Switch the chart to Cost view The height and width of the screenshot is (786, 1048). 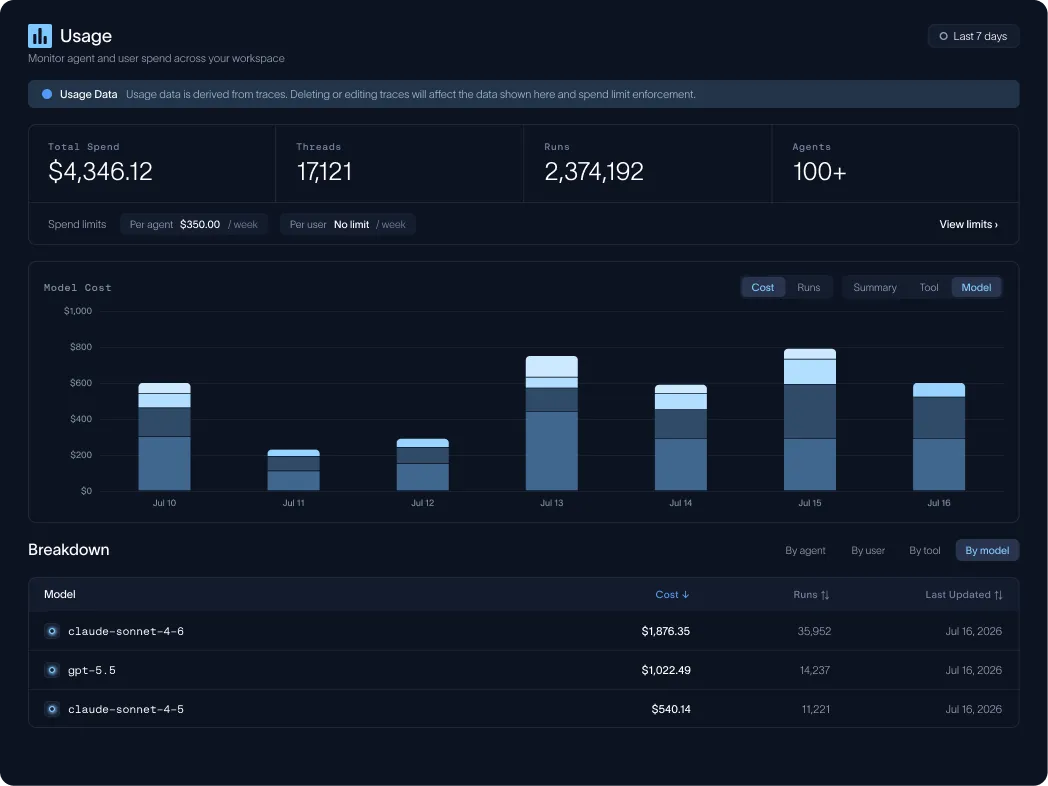click(x=763, y=287)
